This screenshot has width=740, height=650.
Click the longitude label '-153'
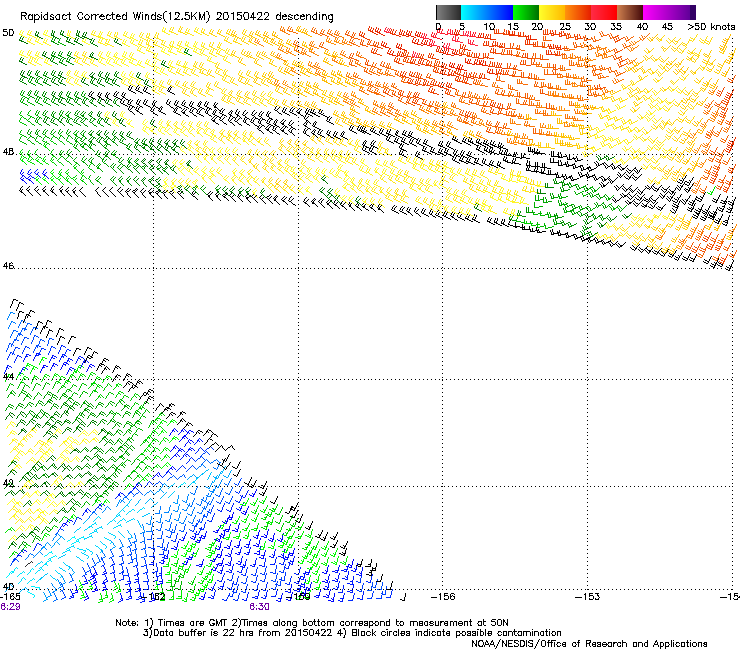click(588, 597)
